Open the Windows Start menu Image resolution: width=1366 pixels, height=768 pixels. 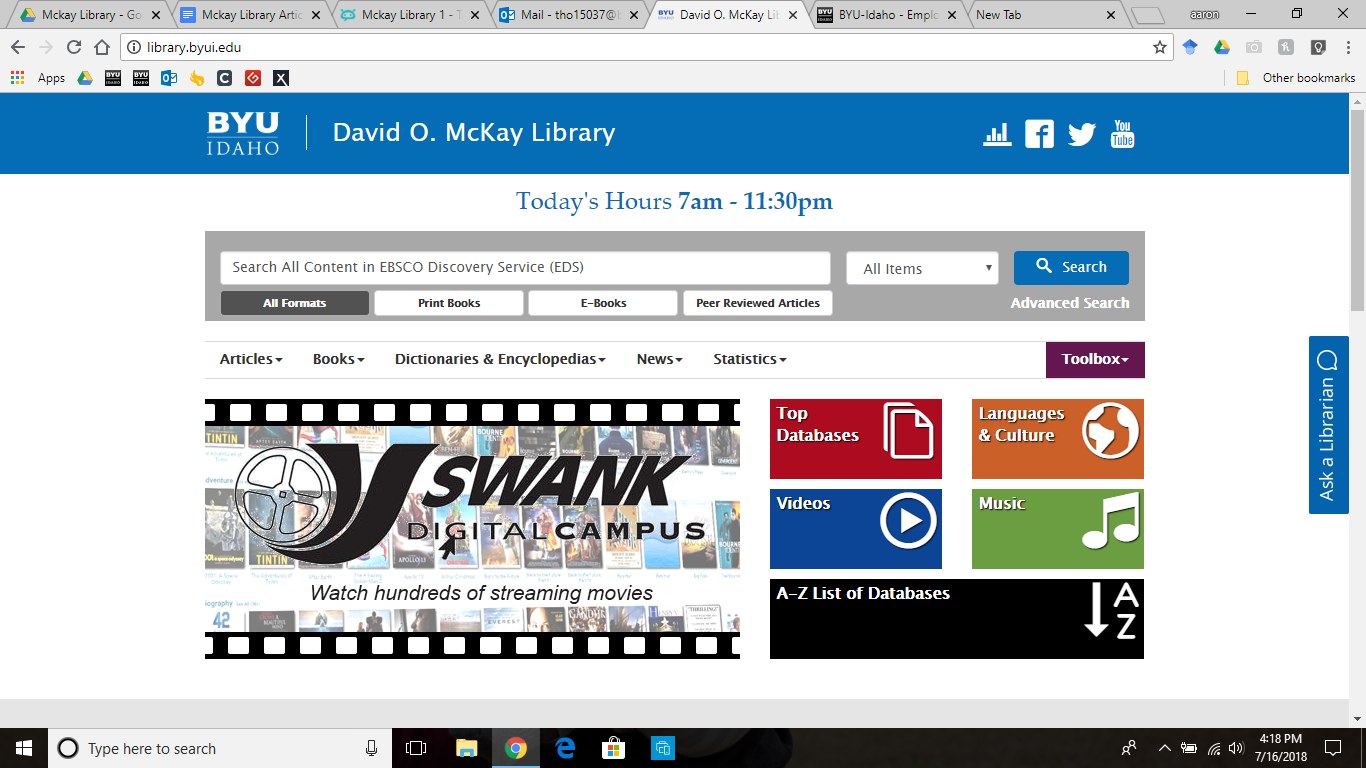(23, 748)
